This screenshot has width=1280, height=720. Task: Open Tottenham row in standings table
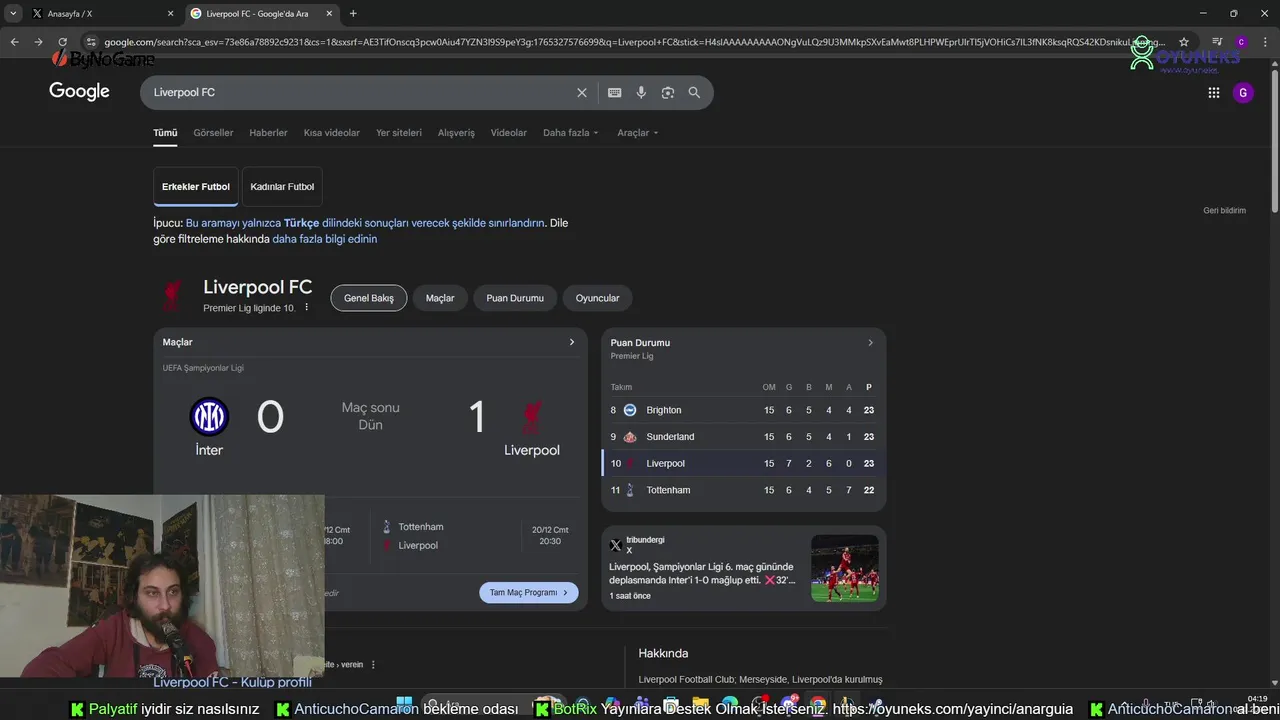[x=743, y=490]
